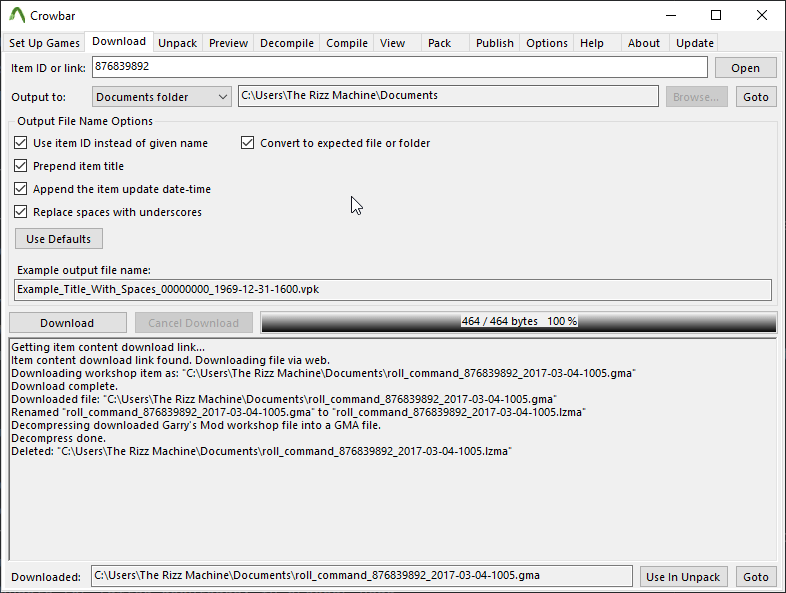Click the example output file name field
This screenshot has width=786, height=593.
[x=392, y=290]
